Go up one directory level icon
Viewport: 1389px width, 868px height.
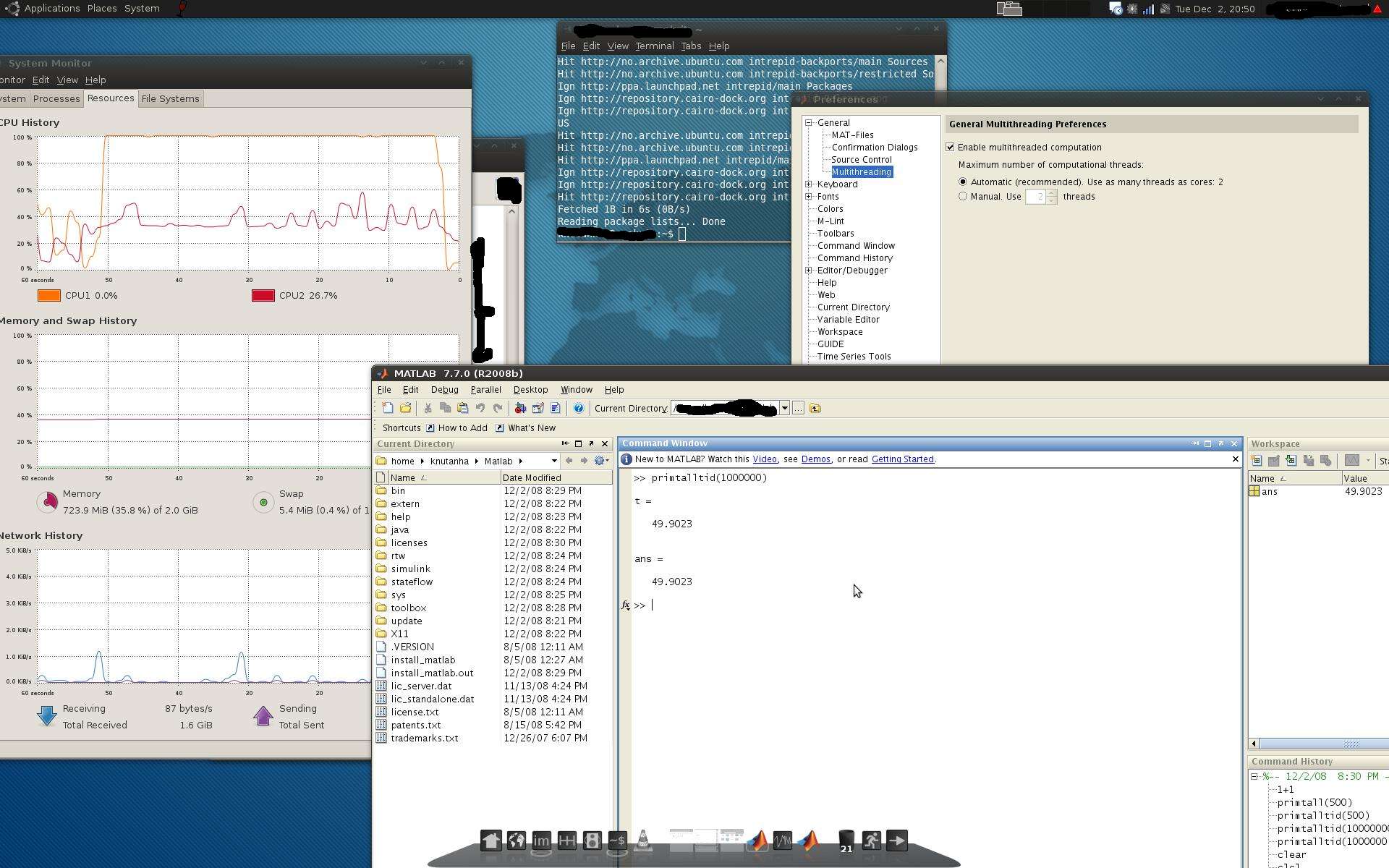[x=815, y=408]
